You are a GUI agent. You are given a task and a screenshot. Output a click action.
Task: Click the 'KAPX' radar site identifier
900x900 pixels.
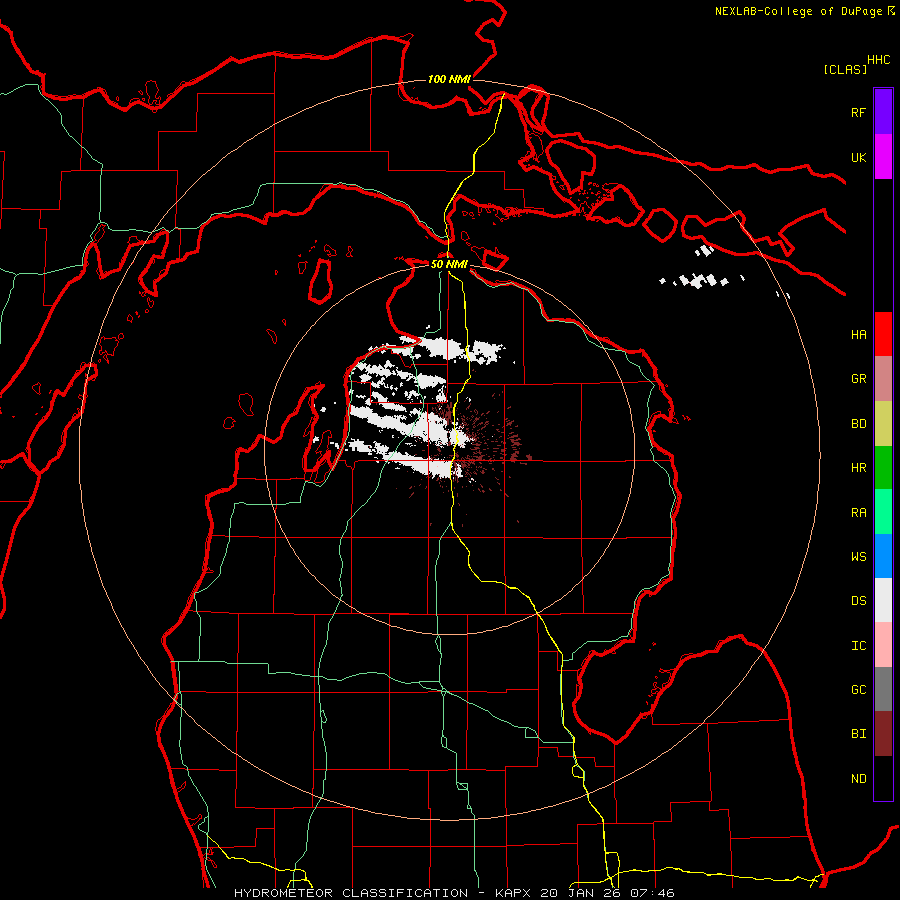[513, 893]
